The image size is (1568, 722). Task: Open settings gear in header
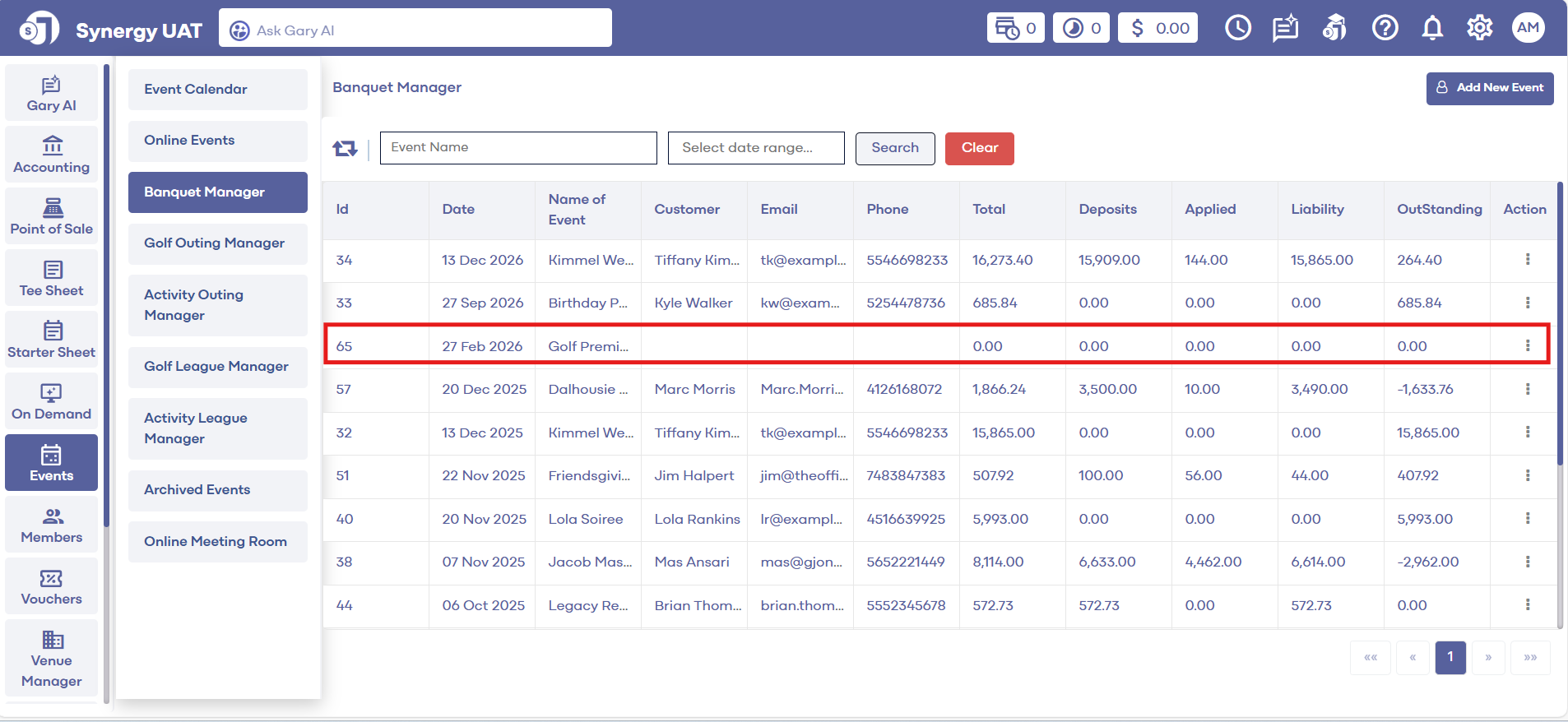pos(1479,28)
